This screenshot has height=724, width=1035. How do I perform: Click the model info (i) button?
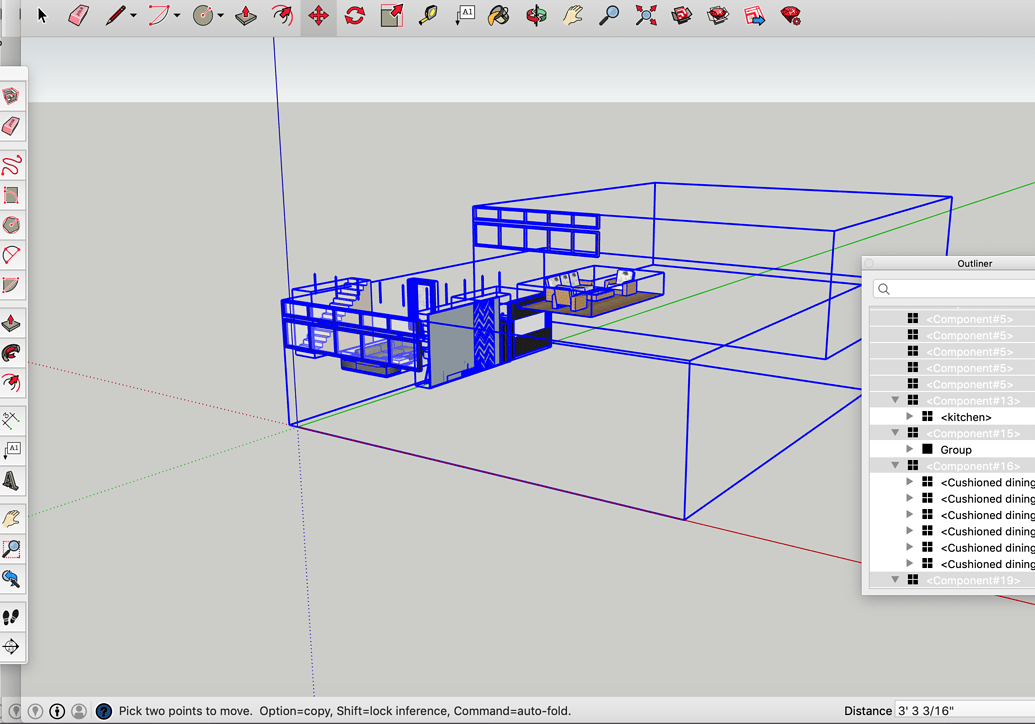58,711
